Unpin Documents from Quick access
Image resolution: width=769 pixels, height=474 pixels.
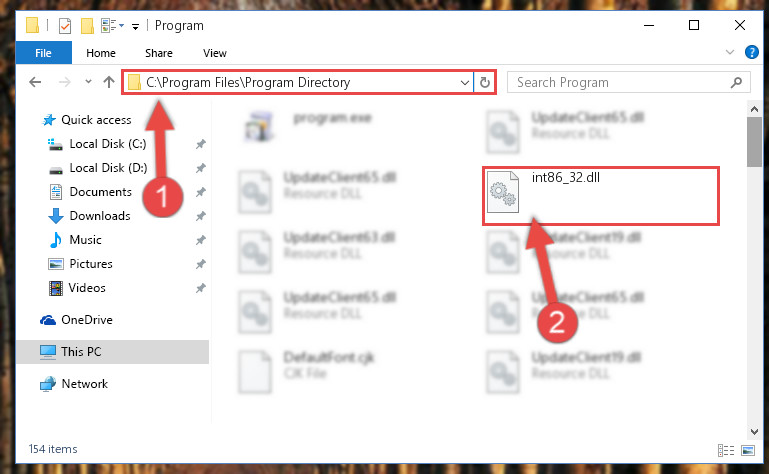point(201,192)
